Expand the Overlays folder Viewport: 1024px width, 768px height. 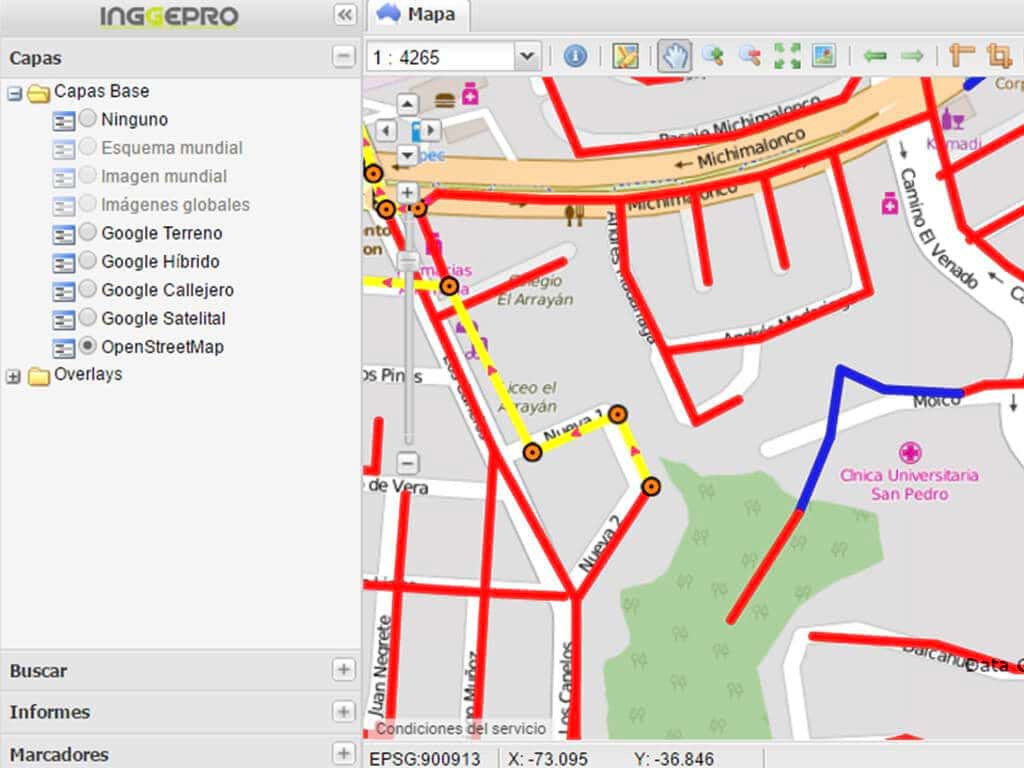pos(14,376)
